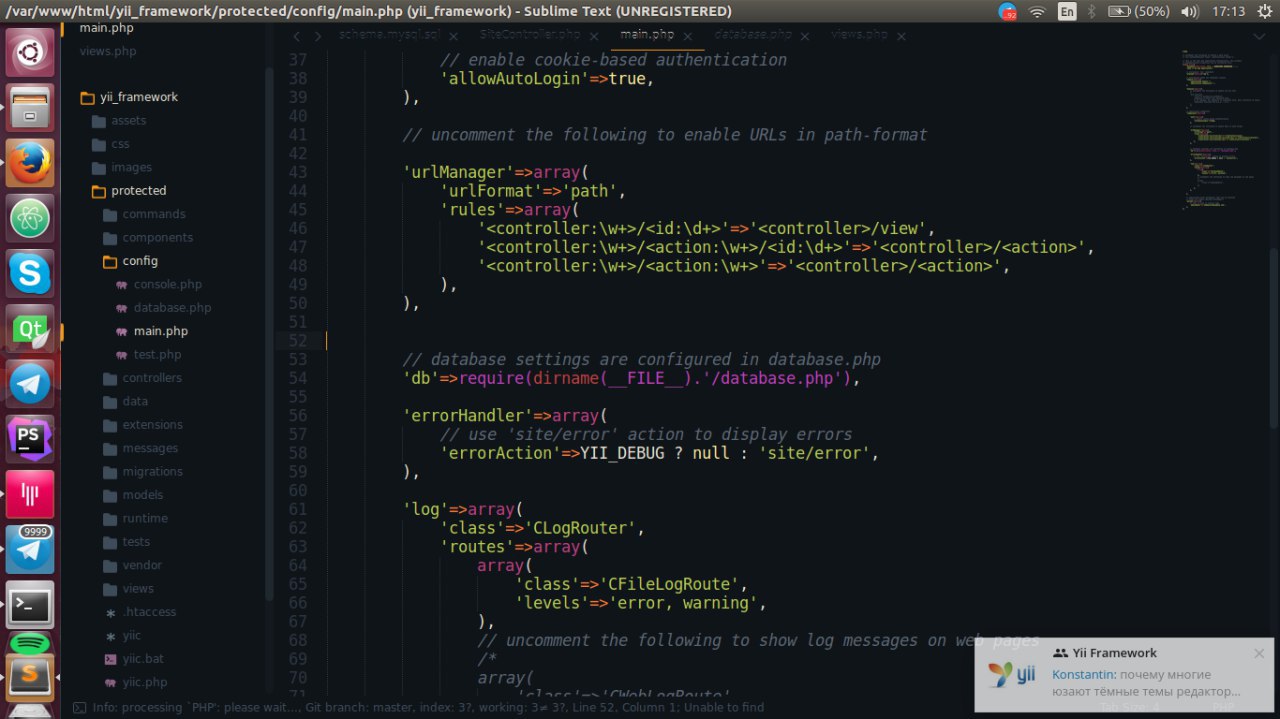Launch Atom editor from the dock
Screen dimensions: 1280x719
pos(30,216)
